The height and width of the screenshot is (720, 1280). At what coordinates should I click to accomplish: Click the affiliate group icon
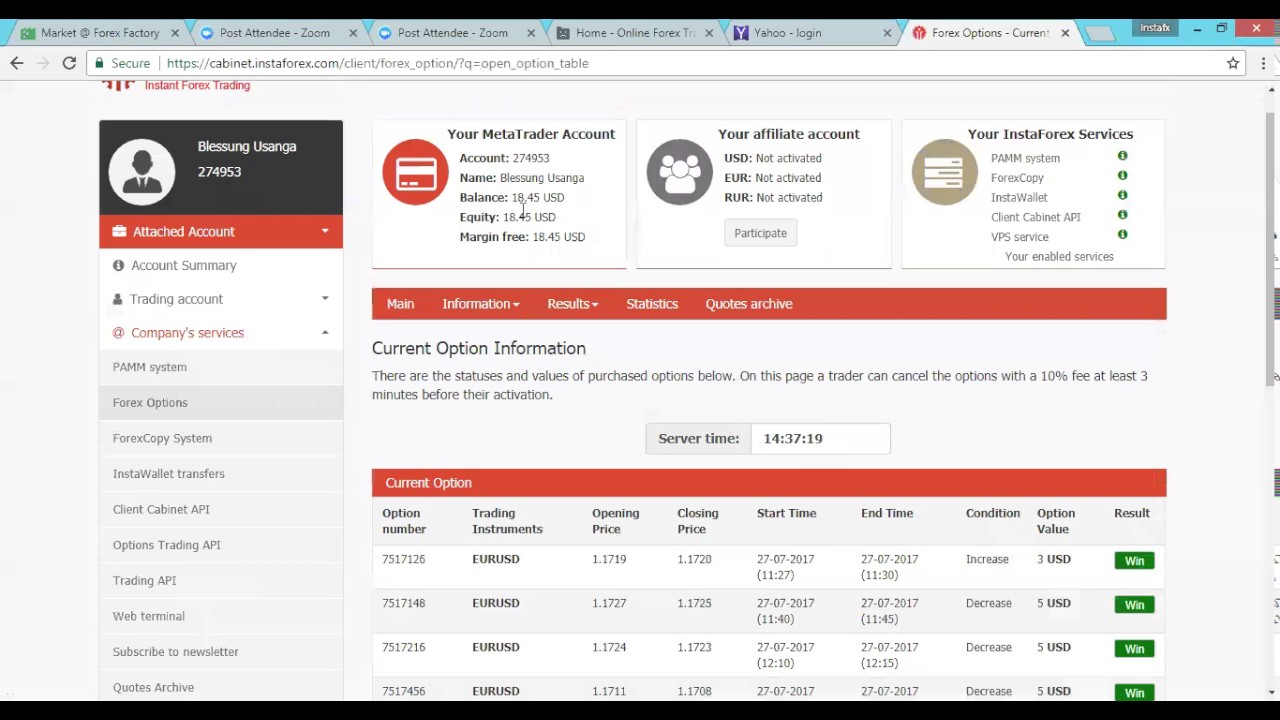pos(680,172)
